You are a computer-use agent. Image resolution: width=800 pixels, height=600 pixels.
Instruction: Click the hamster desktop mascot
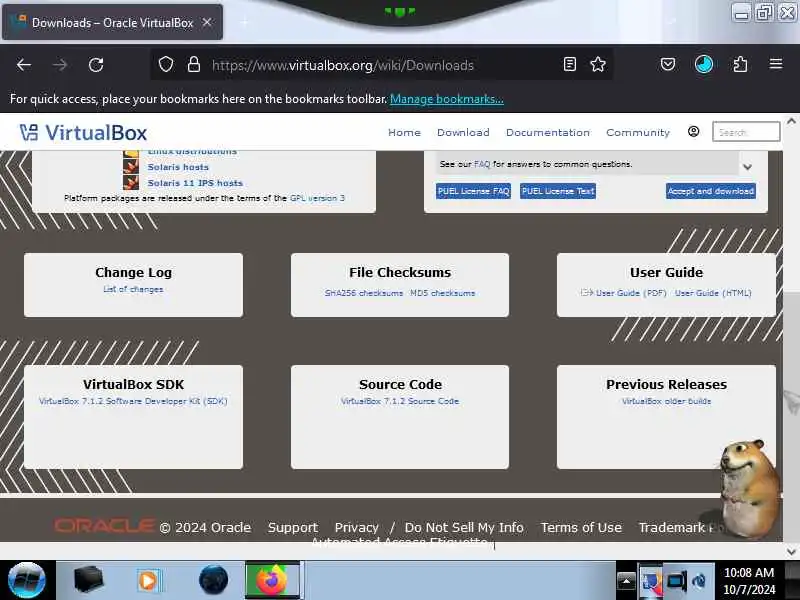[x=748, y=487]
